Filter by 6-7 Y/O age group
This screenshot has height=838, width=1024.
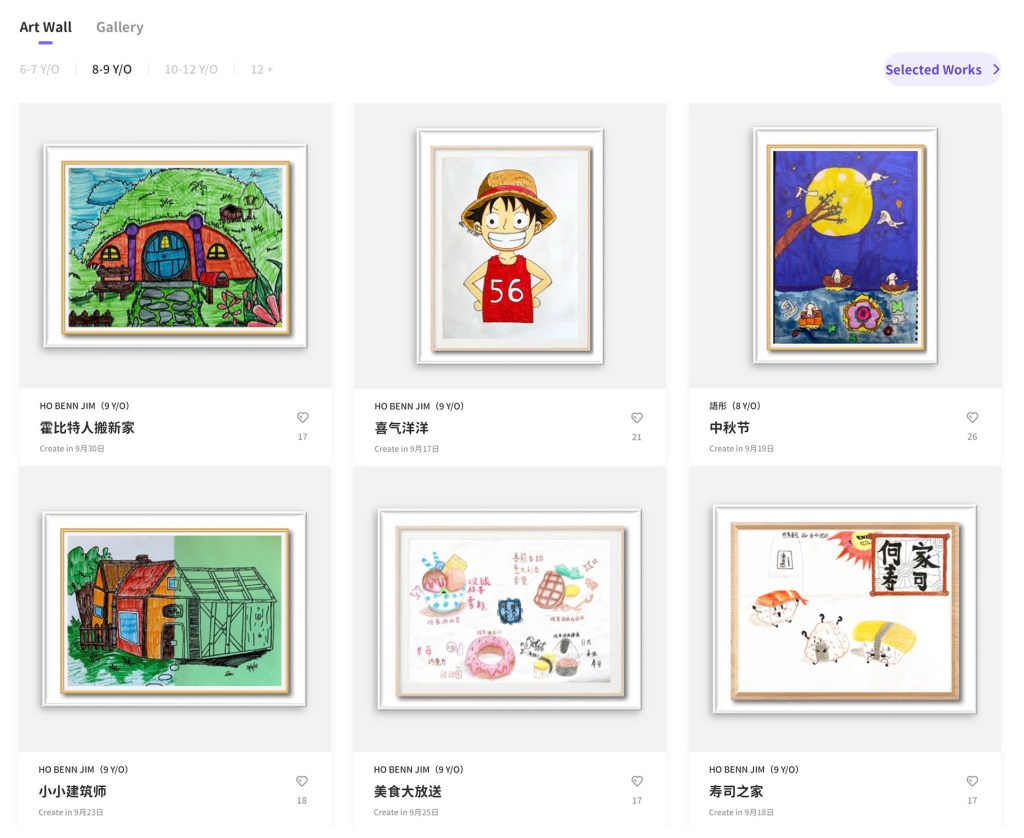39,69
